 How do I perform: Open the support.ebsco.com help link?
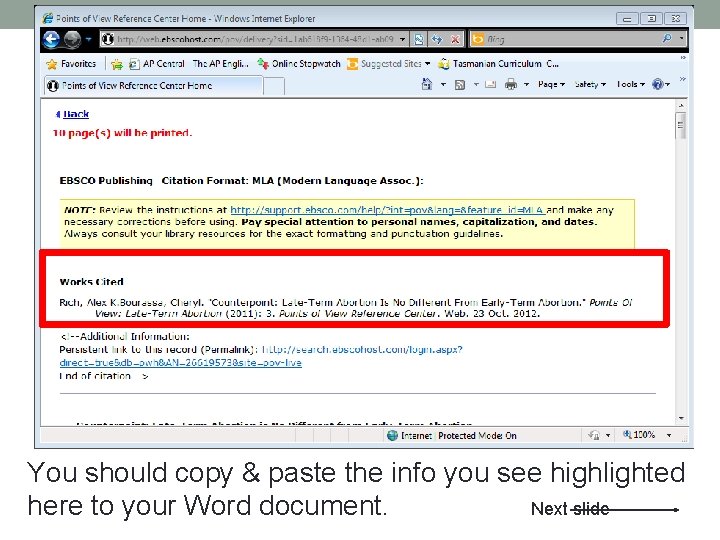click(x=388, y=210)
